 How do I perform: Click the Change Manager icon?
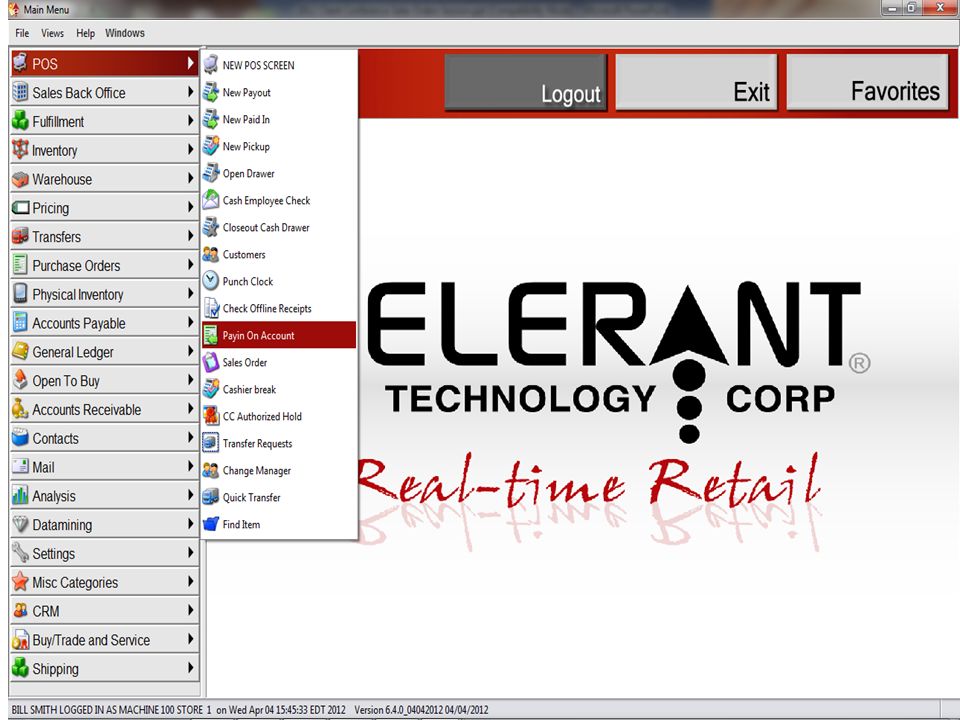click(211, 470)
